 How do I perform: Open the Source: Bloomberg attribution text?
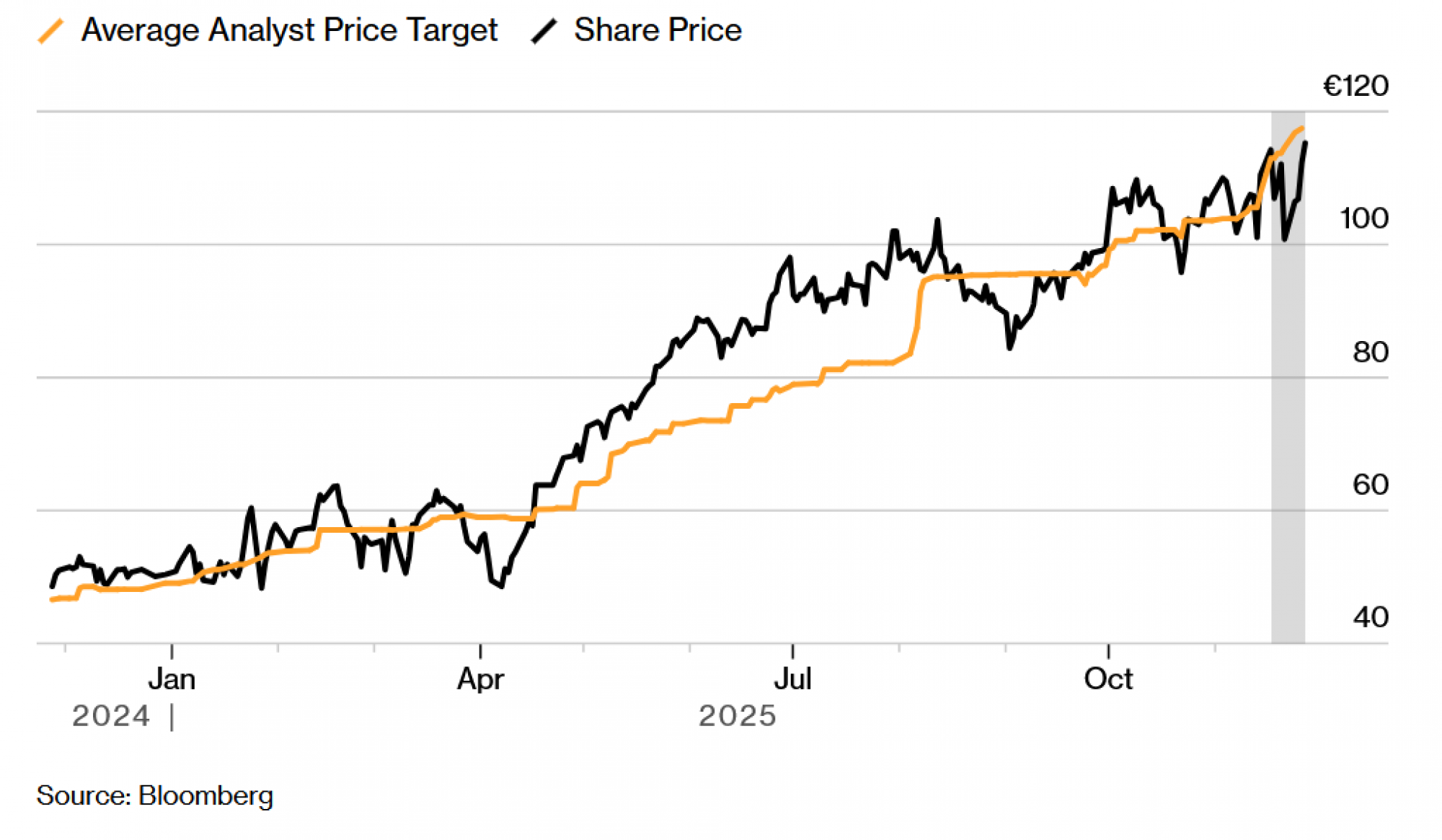click(155, 796)
